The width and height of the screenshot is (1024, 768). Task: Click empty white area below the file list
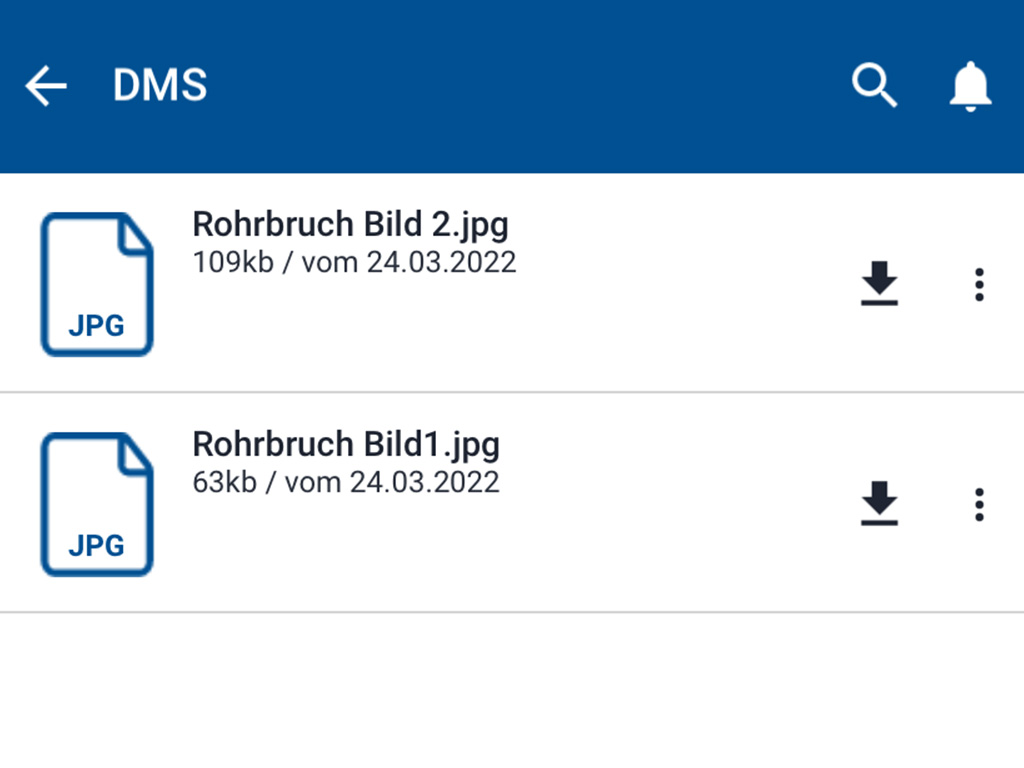(x=512, y=690)
